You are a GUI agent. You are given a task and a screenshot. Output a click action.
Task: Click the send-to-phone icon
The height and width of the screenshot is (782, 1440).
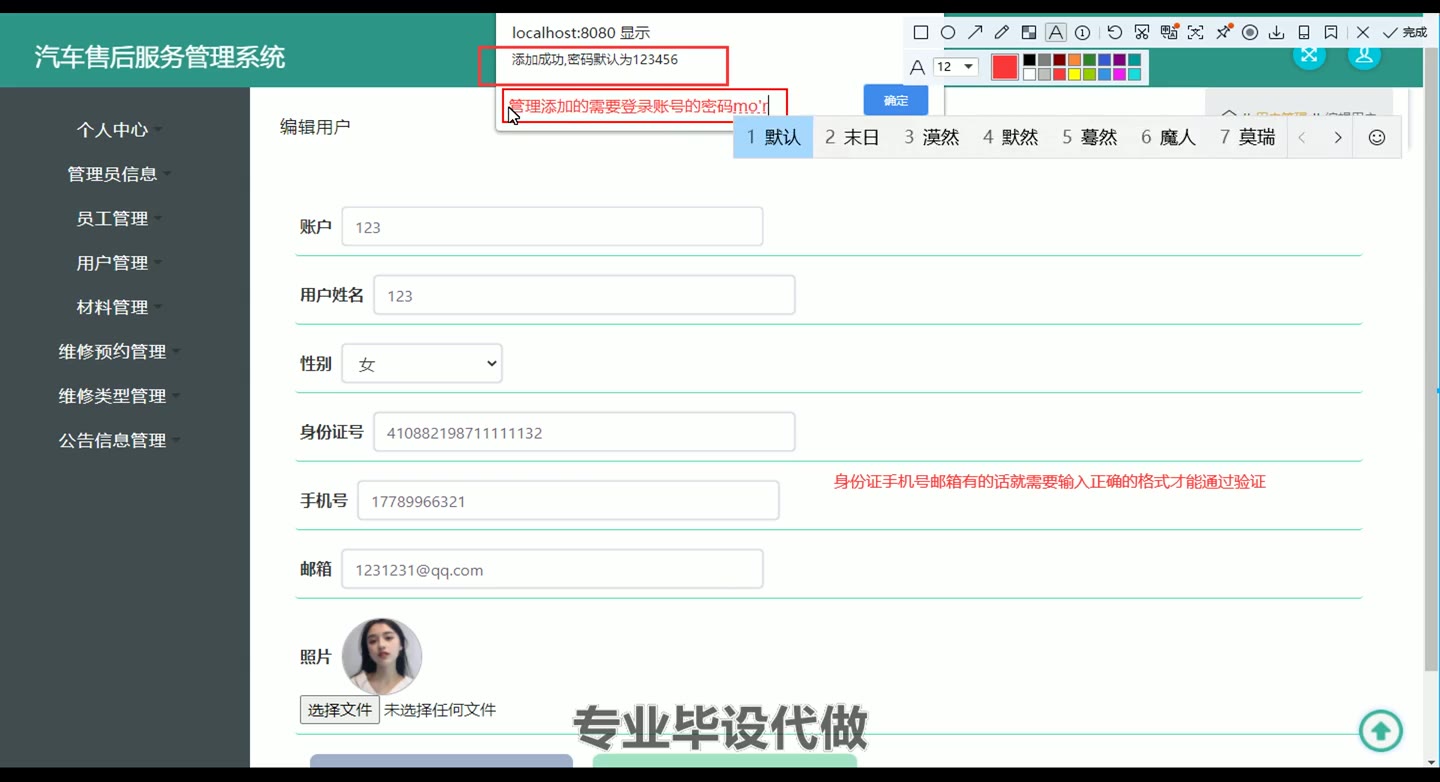(x=1304, y=32)
